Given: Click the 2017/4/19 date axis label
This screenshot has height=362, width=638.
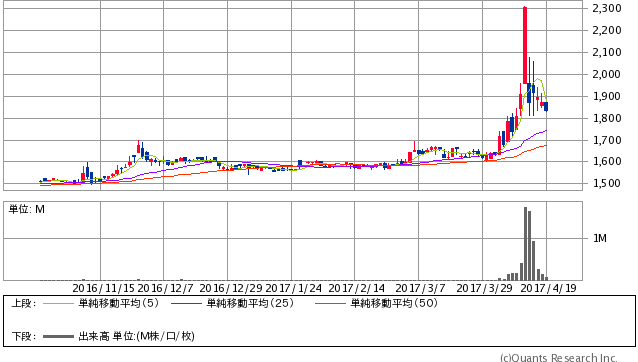Looking at the screenshot, I should pos(548,288).
